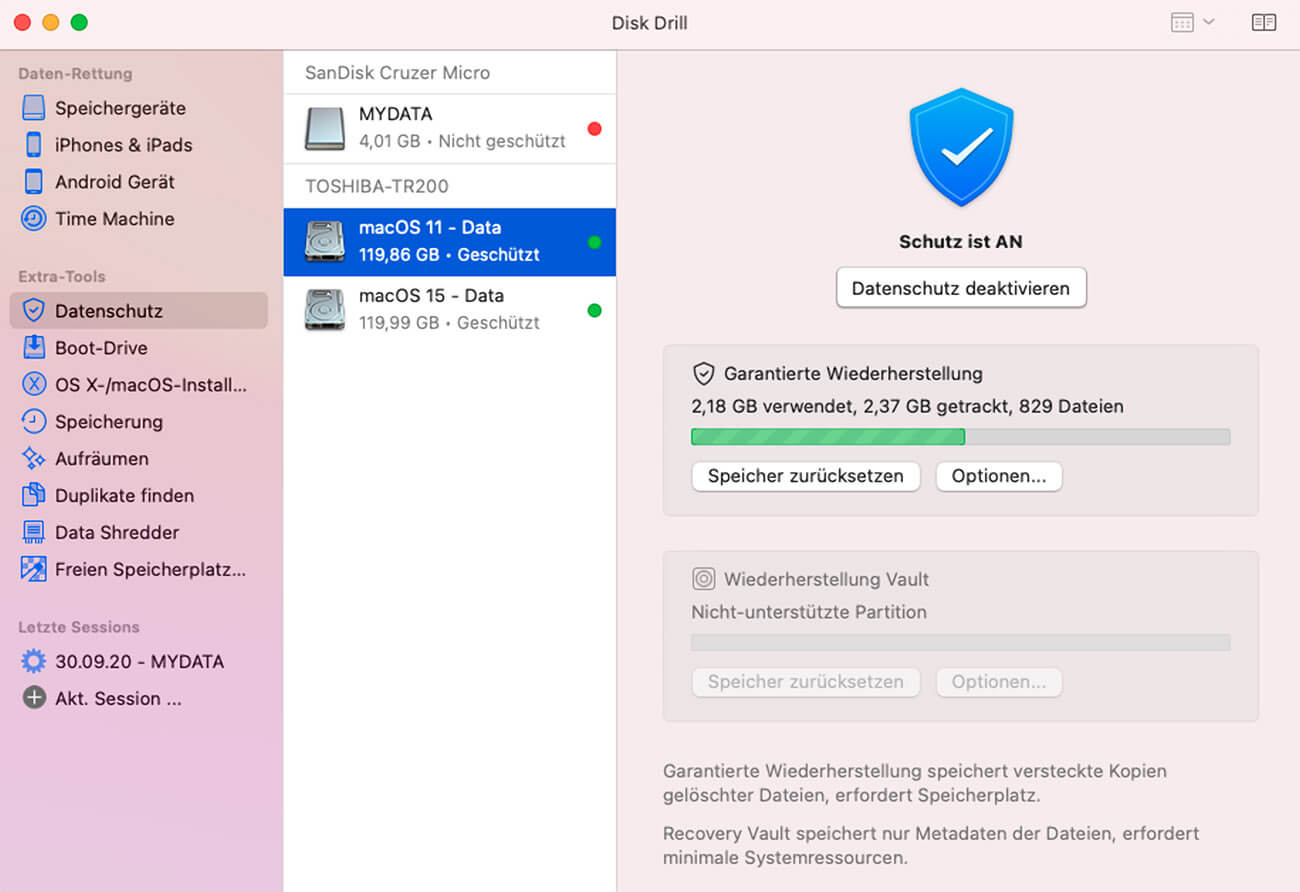Click the Extra-Tools section heading
Viewport: 1300px width, 892px height.
[62, 277]
